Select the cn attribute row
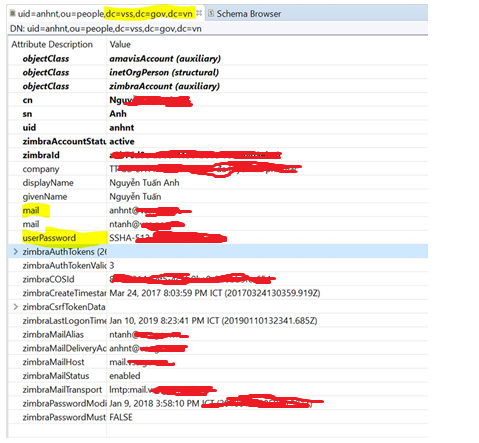Screen dimensions: 479x443 point(218,100)
